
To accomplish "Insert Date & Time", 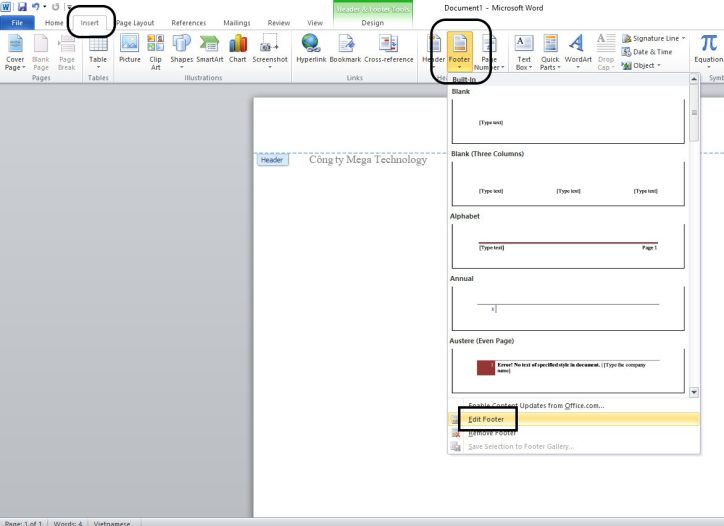I will click(647, 52).
